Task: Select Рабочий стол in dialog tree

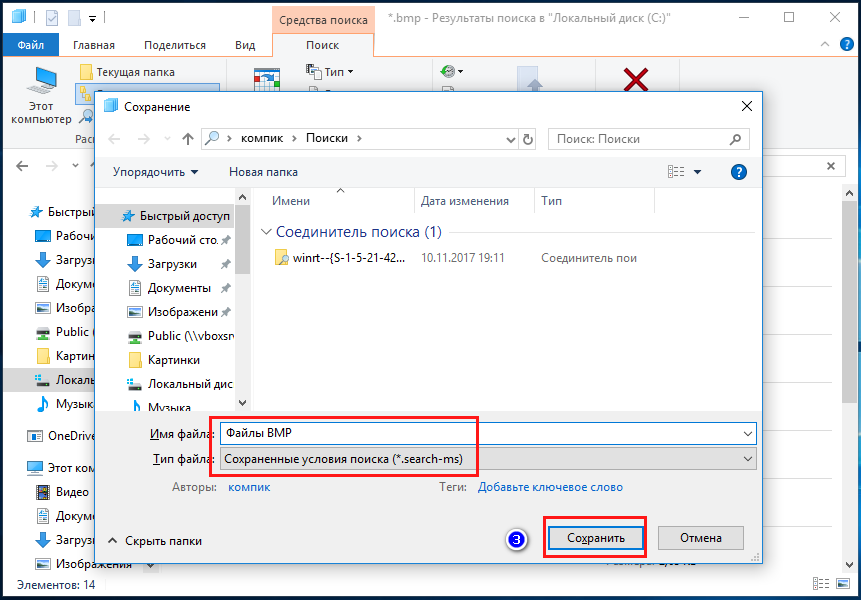Action: tap(178, 240)
